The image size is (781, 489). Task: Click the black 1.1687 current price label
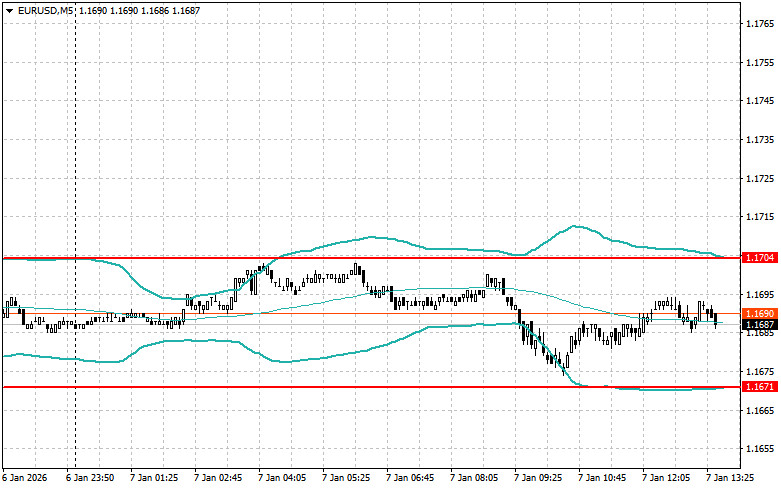pyautogui.click(x=759, y=325)
